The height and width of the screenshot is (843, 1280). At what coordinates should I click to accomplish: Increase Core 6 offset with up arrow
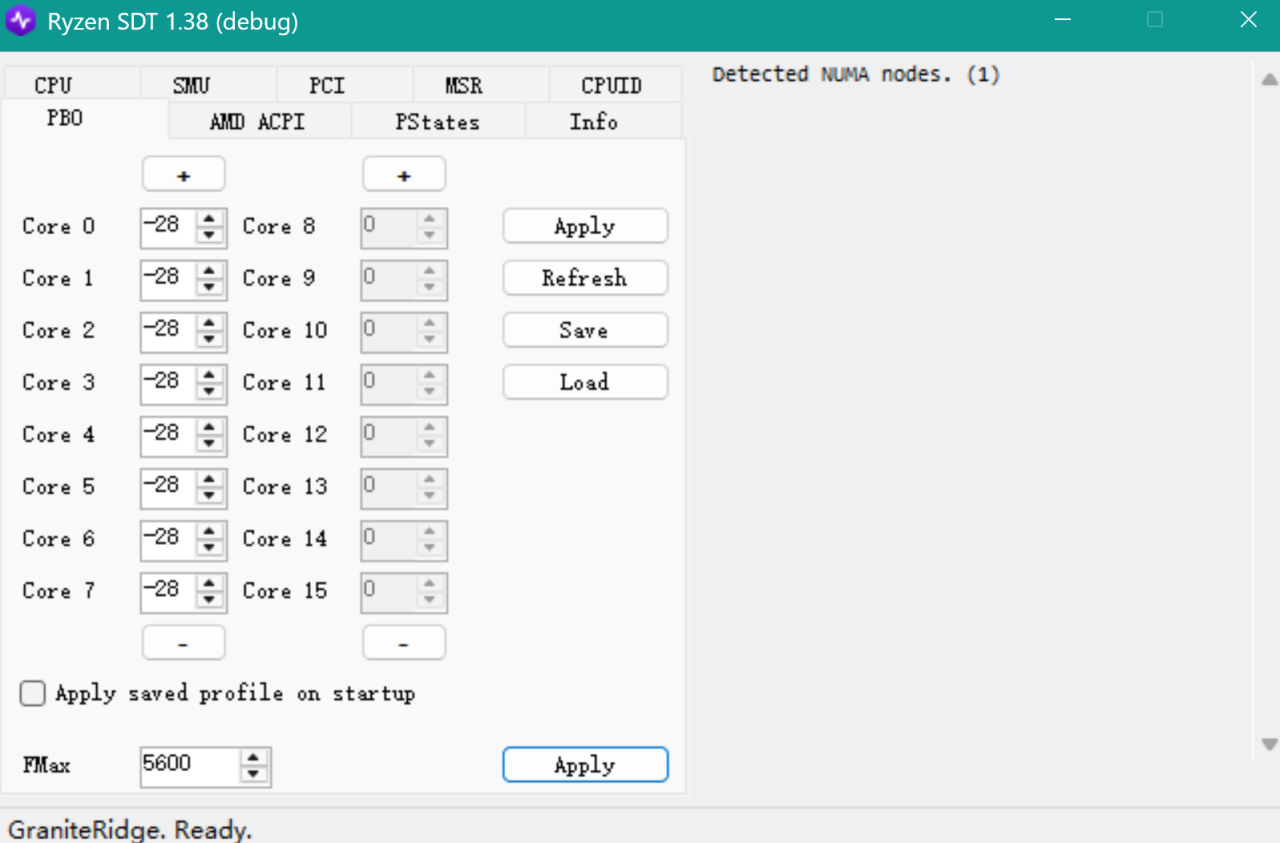[x=209, y=530]
